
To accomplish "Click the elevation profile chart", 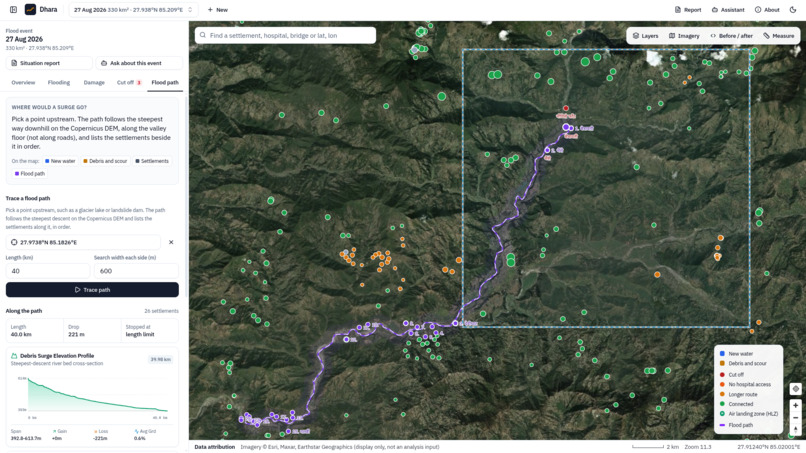I will tap(93, 396).
